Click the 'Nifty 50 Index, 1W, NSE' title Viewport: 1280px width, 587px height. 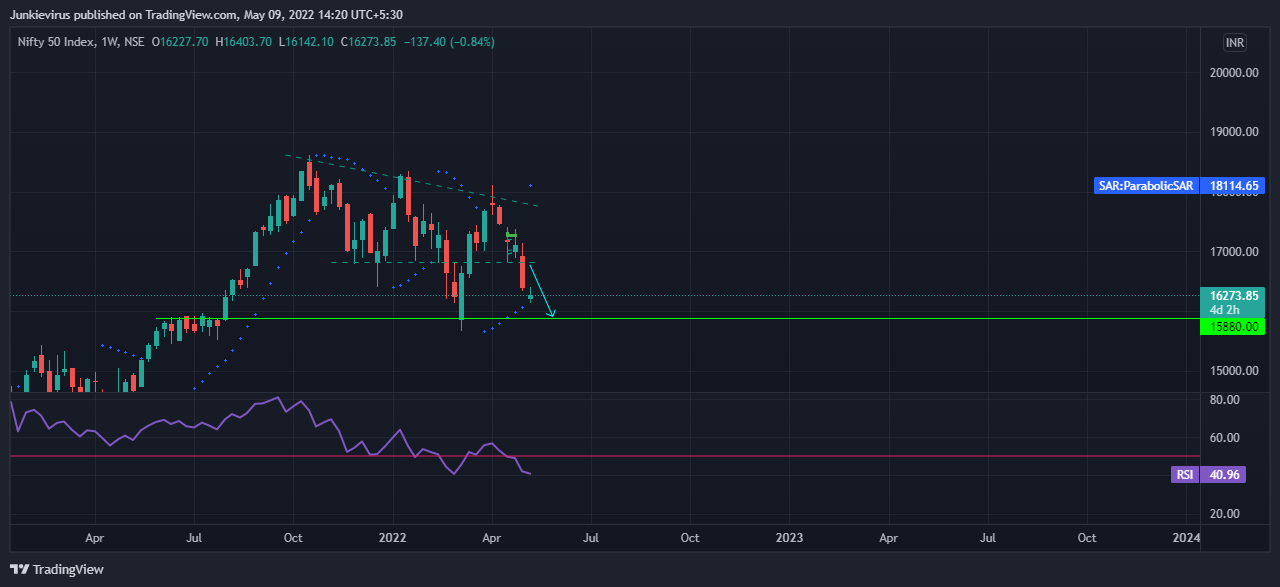(81, 42)
